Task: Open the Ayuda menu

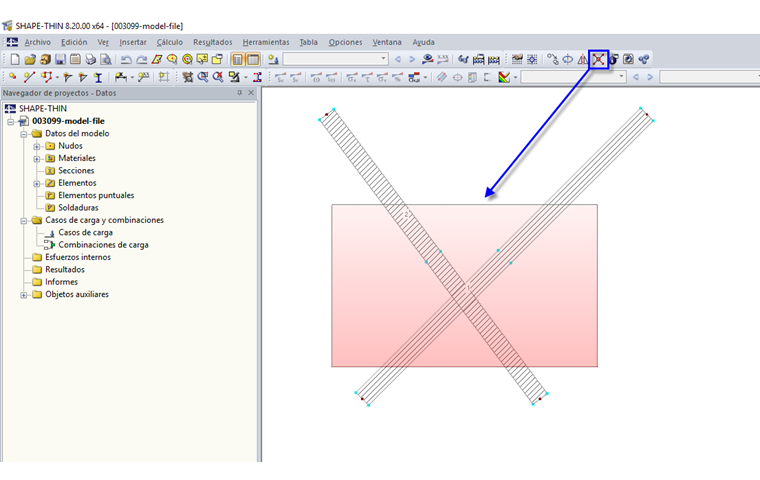Action: 423,42
